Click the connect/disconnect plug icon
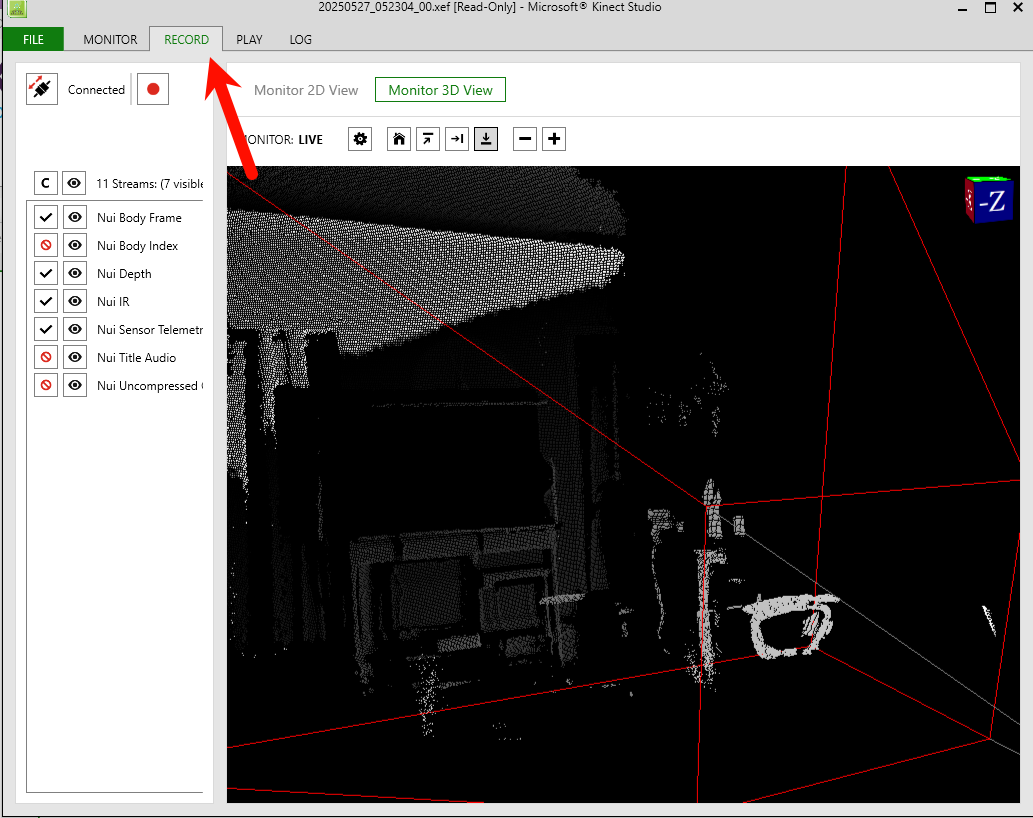Image resolution: width=1033 pixels, height=818 pixels. 42,89
